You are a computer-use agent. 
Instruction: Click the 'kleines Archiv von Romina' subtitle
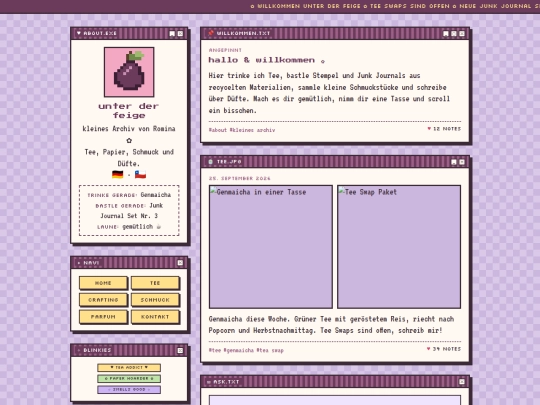click(129, 129)
